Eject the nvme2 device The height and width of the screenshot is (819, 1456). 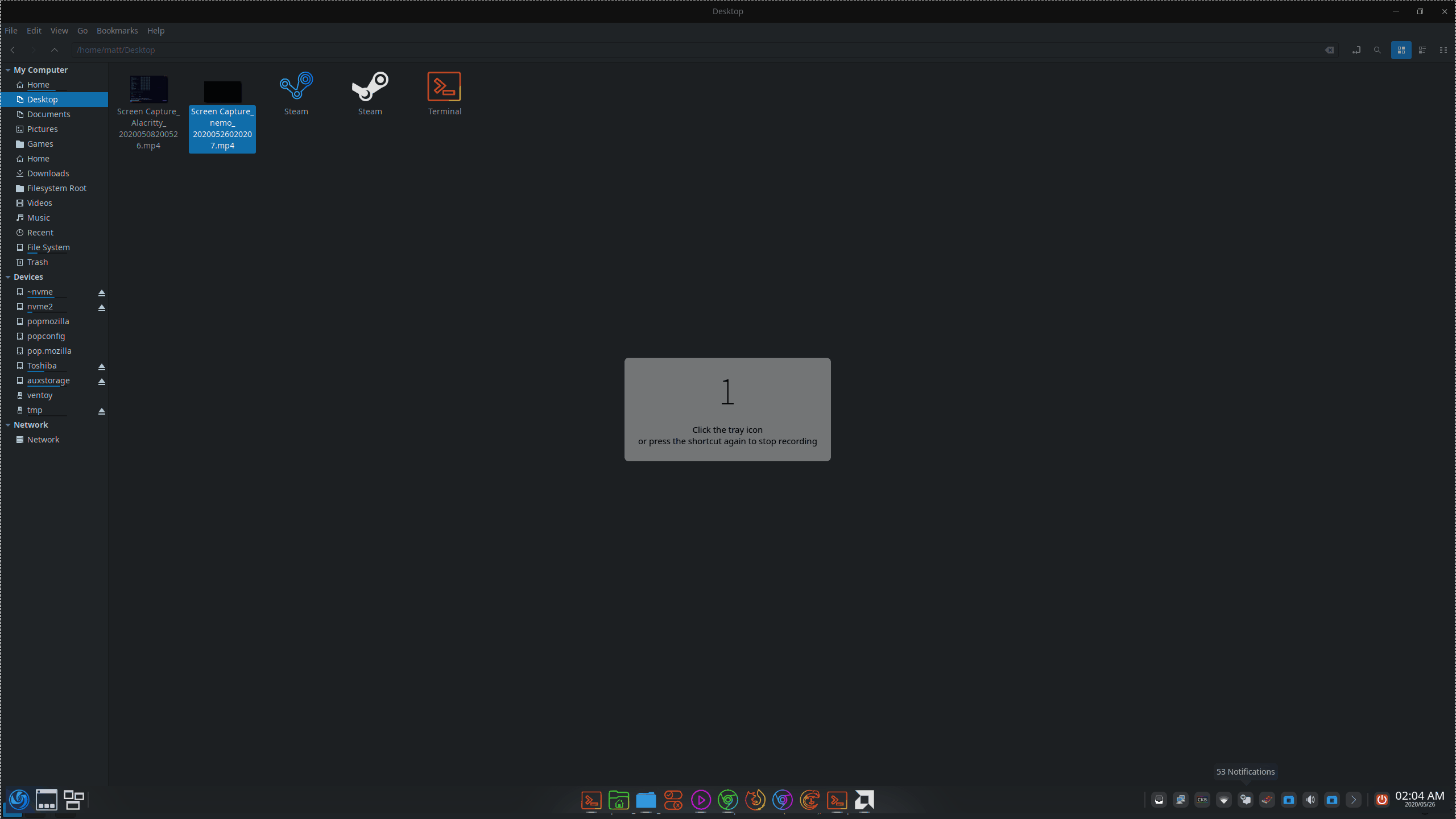[102, 307]
